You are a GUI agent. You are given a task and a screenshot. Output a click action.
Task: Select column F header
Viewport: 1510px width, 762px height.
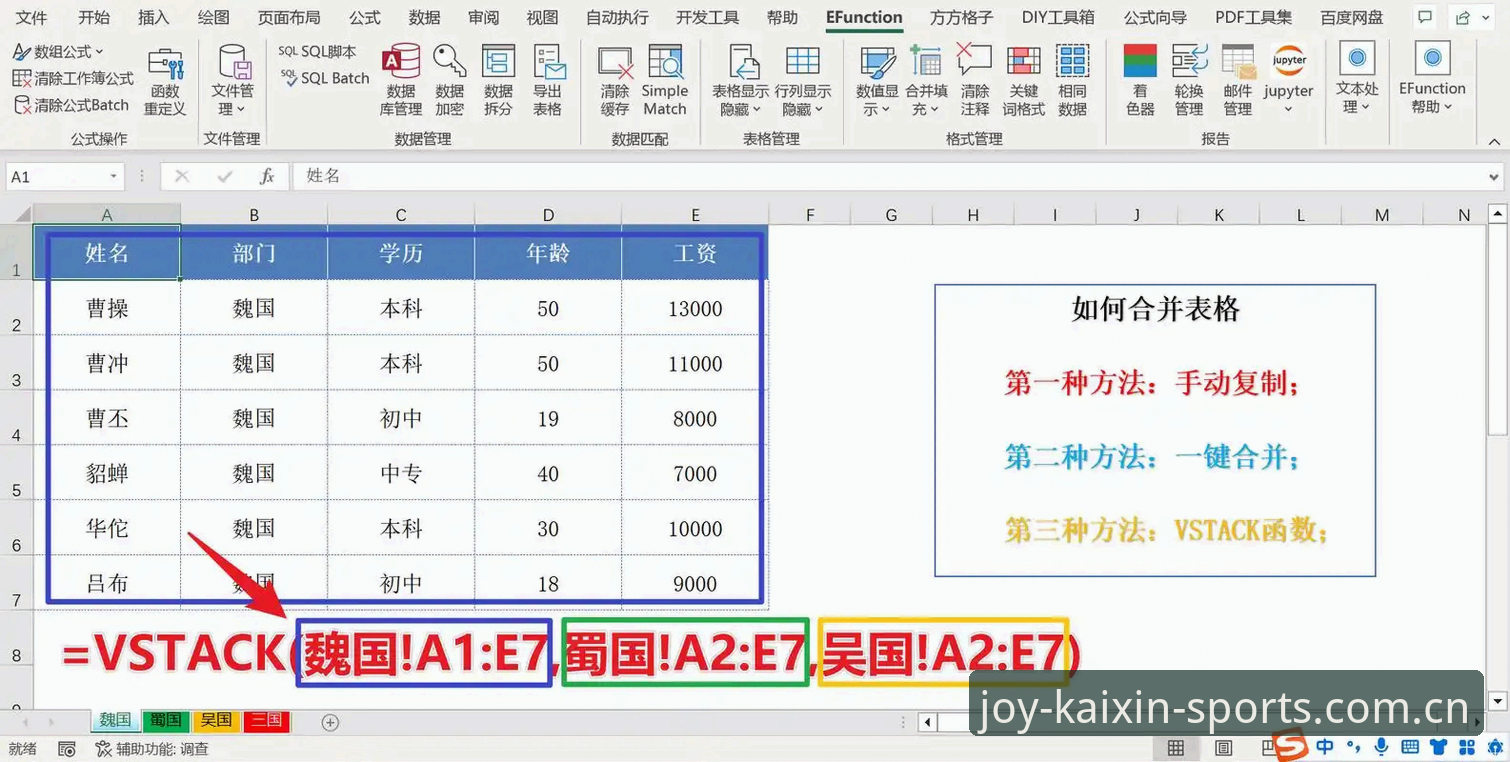[809, 215]
